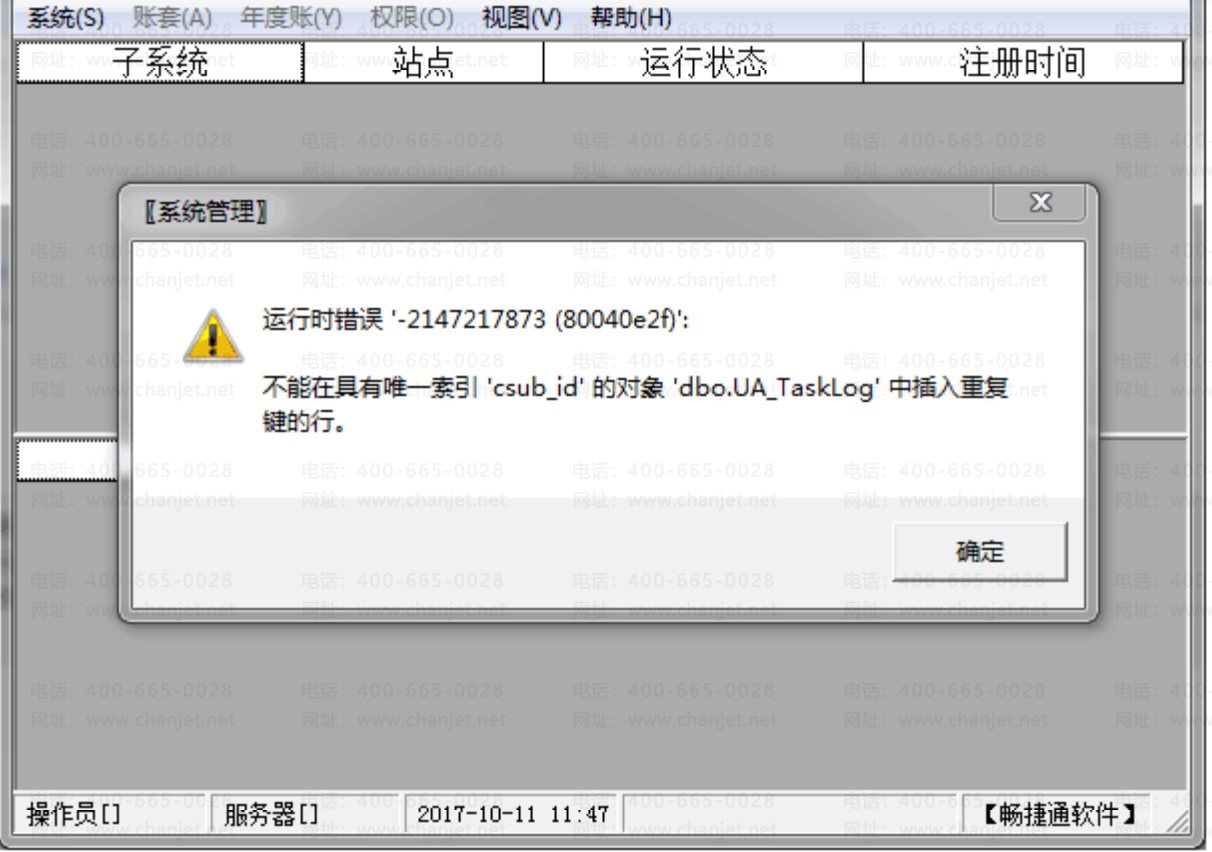Click the date and time status panel
Screen dimensions: 1212x852
[x=511, y=815]
